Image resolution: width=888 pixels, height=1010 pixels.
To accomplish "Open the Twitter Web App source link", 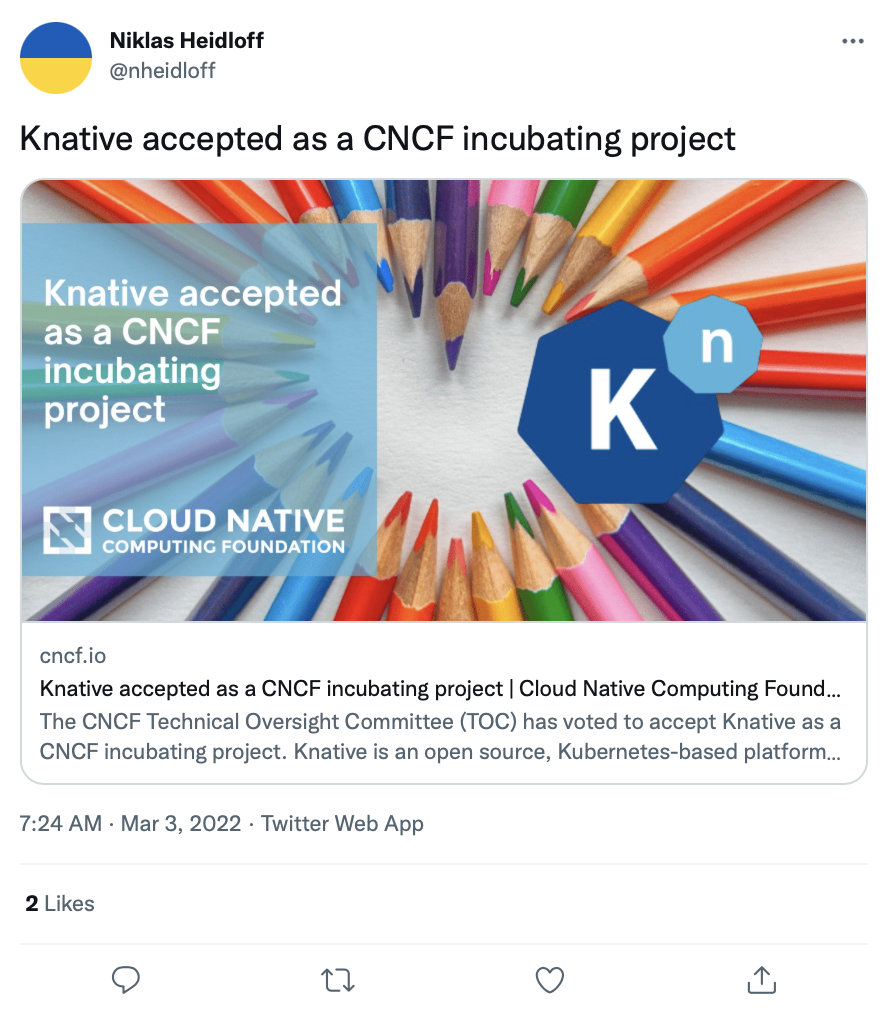I will coord(342,823).
